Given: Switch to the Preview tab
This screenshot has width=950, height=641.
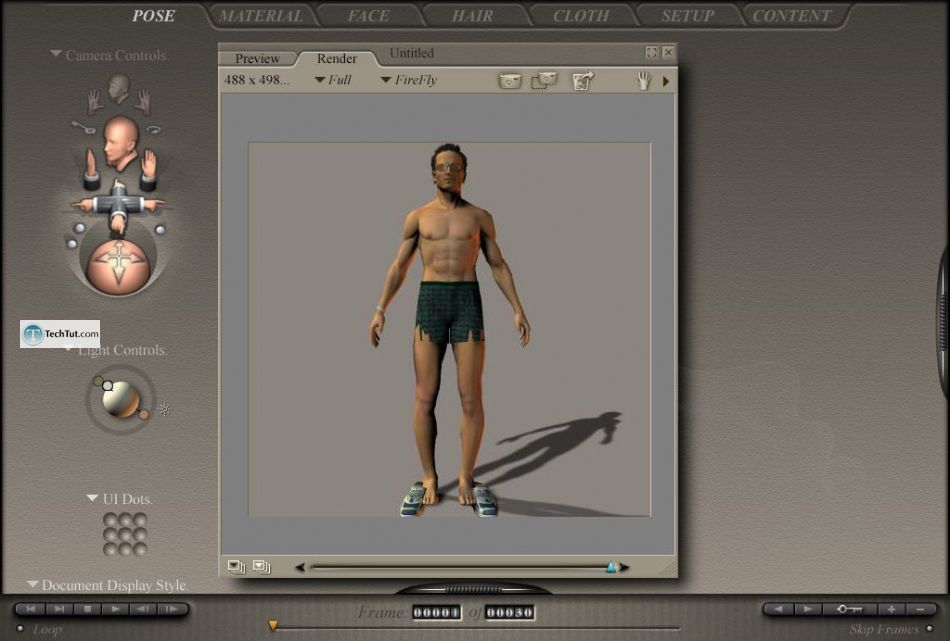Looking at the screenshot, I should 257,59.
